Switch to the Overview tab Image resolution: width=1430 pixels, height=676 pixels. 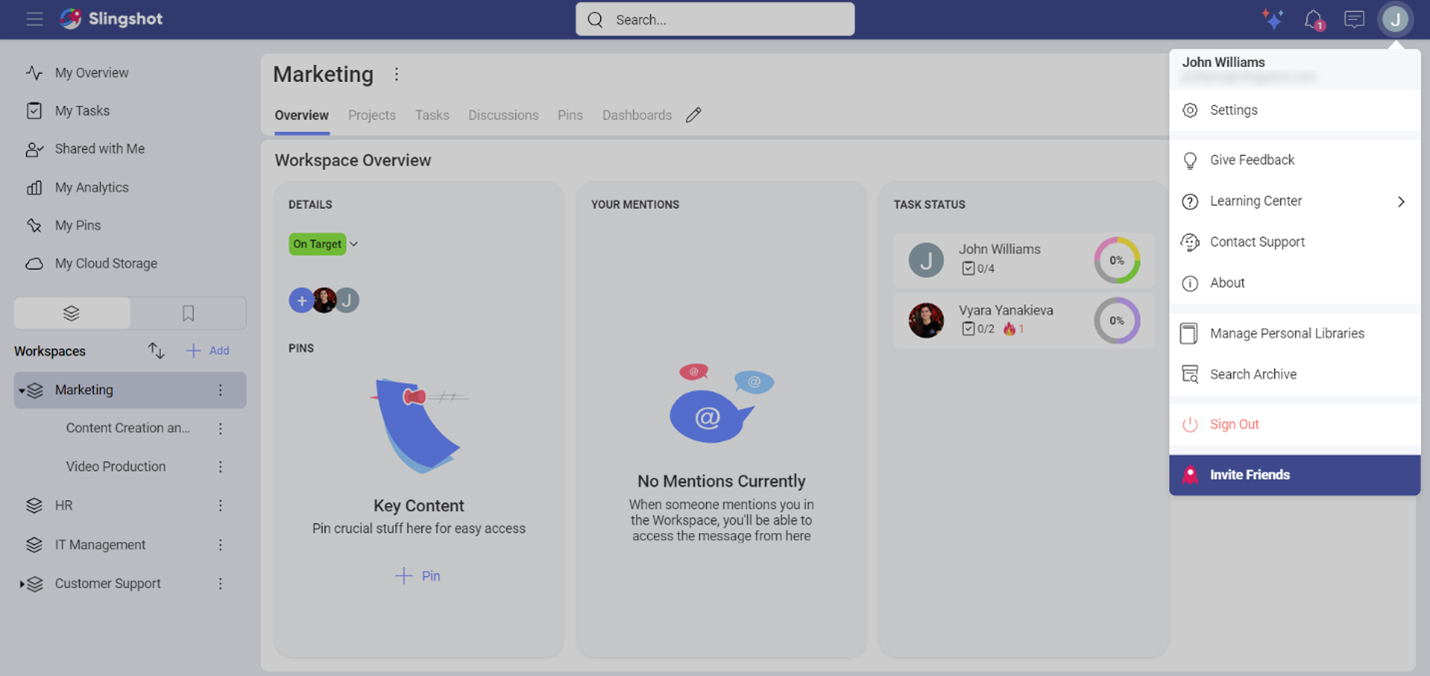(x=302, y=116)
